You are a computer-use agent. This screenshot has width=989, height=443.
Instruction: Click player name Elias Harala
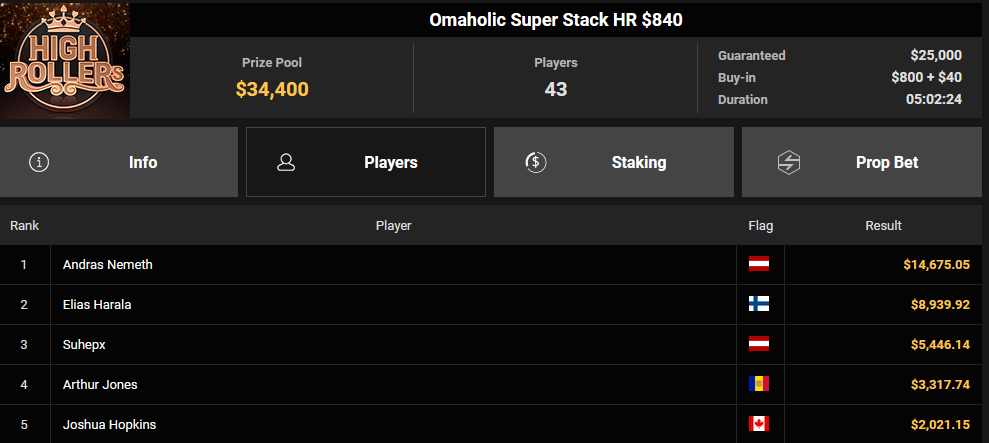97,305
